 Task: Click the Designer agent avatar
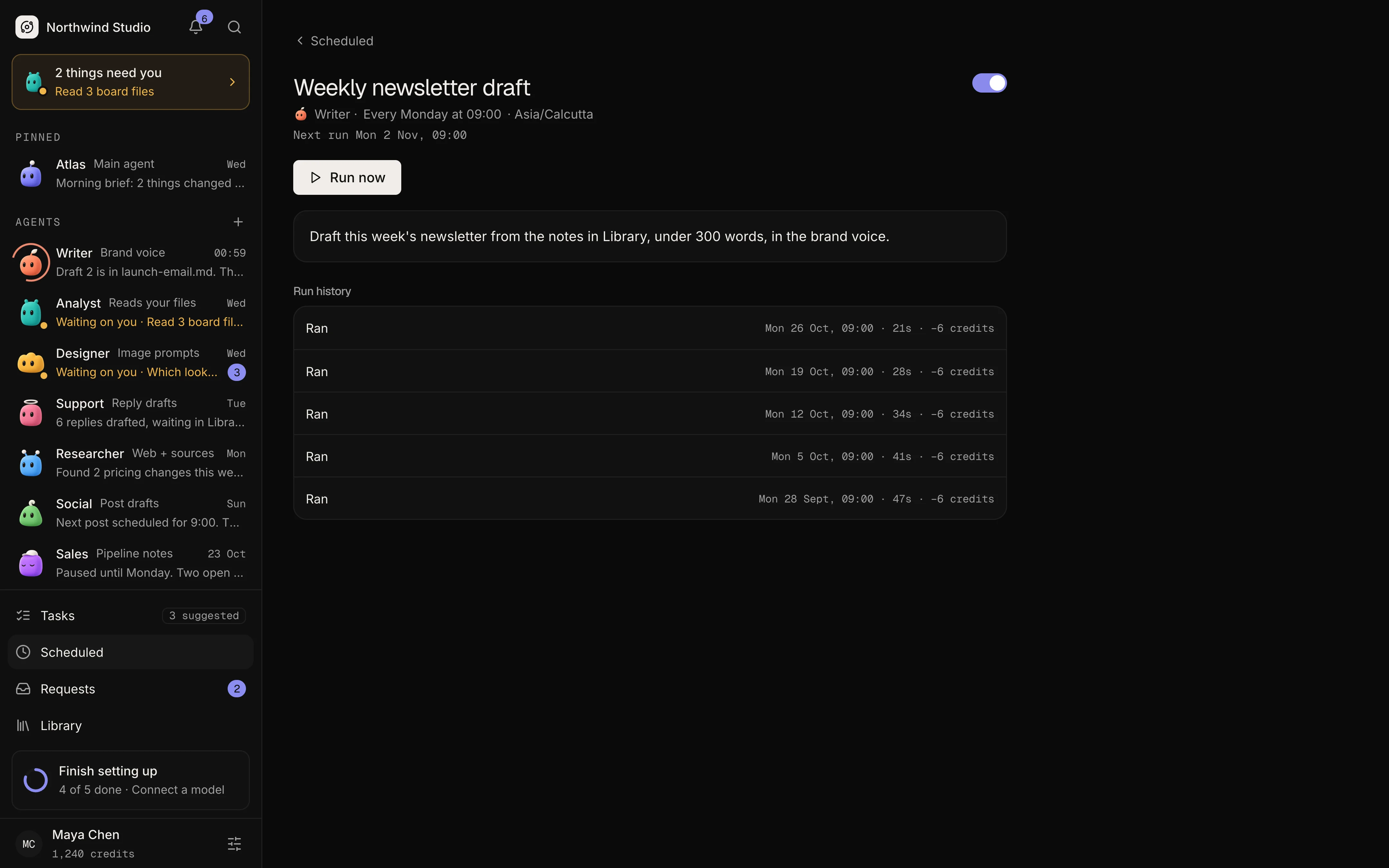31,363
